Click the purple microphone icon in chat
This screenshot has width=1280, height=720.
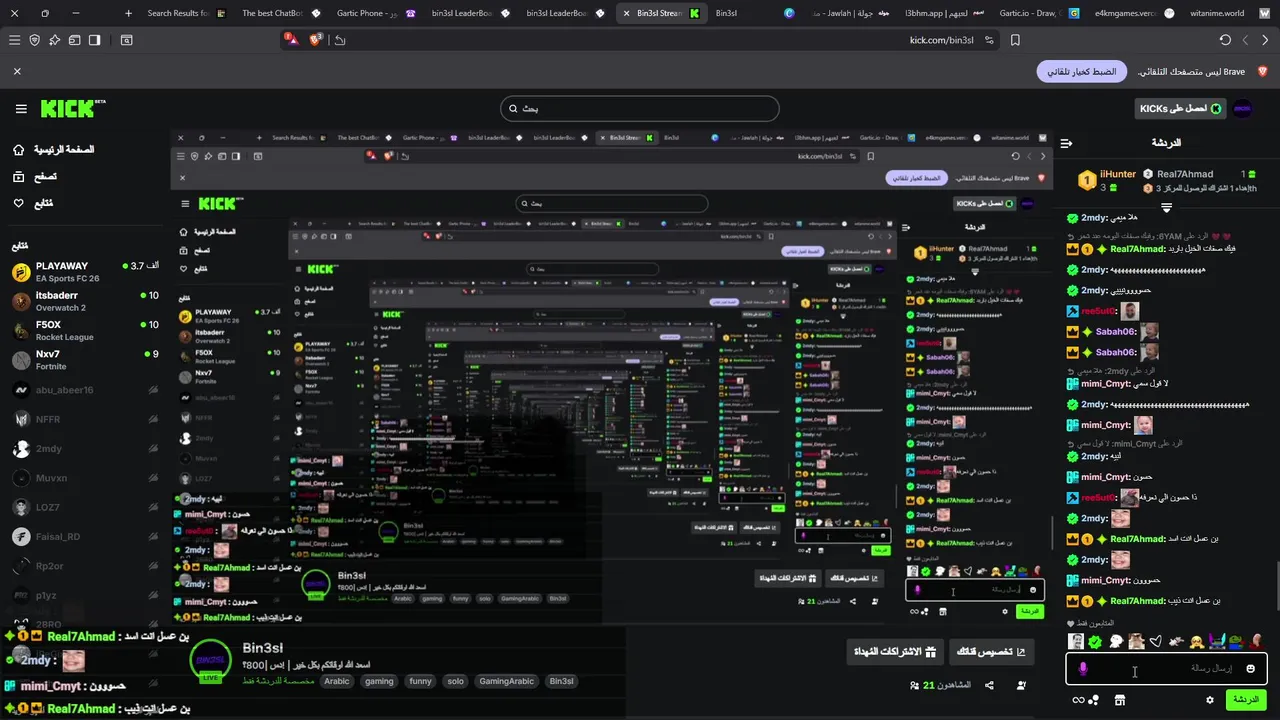pos(1083,668)
